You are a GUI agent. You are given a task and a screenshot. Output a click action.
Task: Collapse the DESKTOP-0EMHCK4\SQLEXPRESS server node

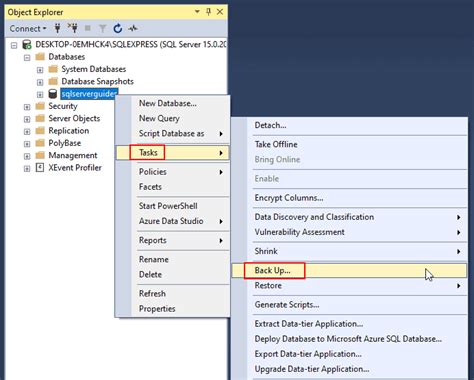(14, 45)
